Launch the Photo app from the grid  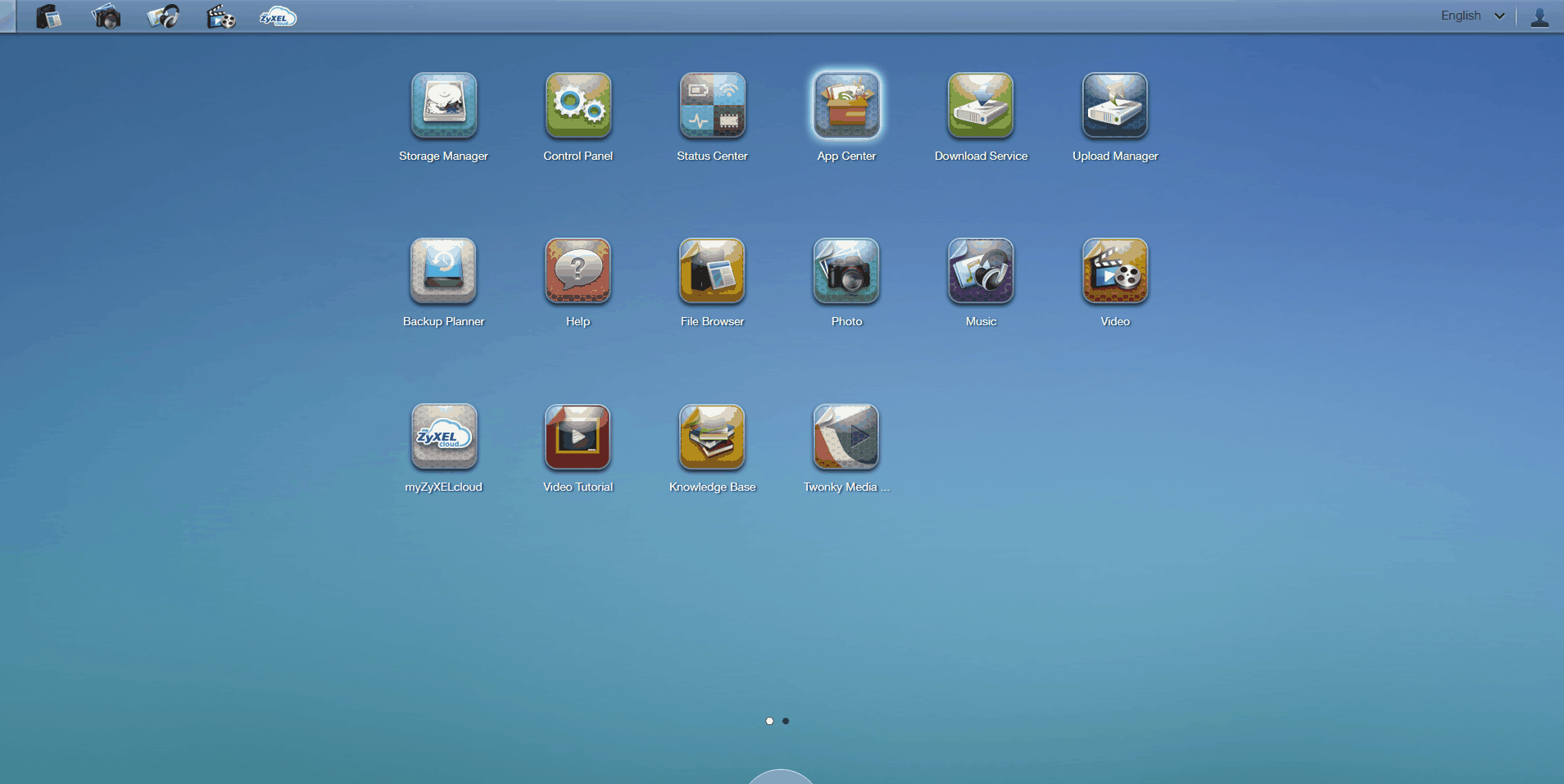point(846,270)
